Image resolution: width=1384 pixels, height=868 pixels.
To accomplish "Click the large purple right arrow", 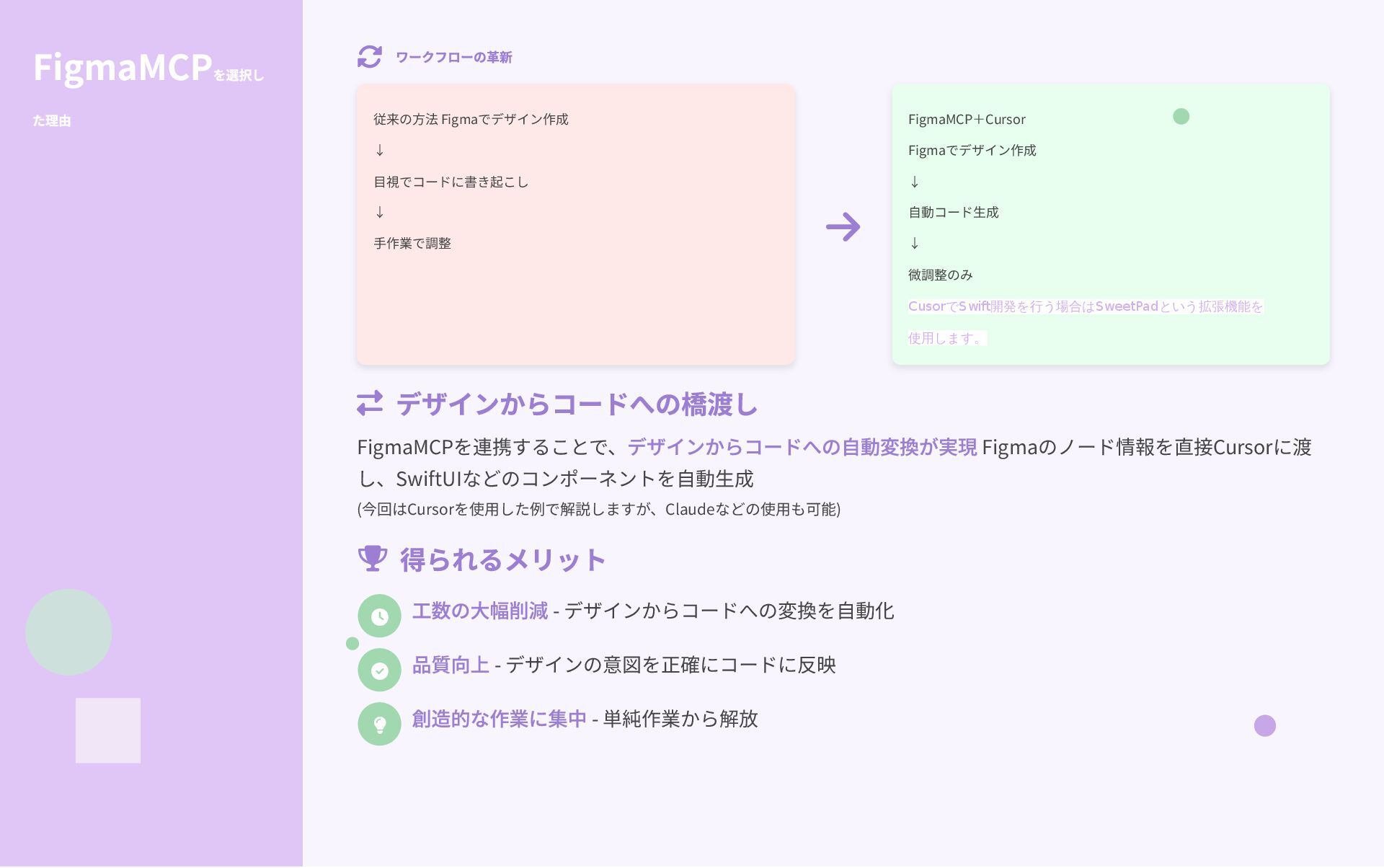I will pos(843,227).
